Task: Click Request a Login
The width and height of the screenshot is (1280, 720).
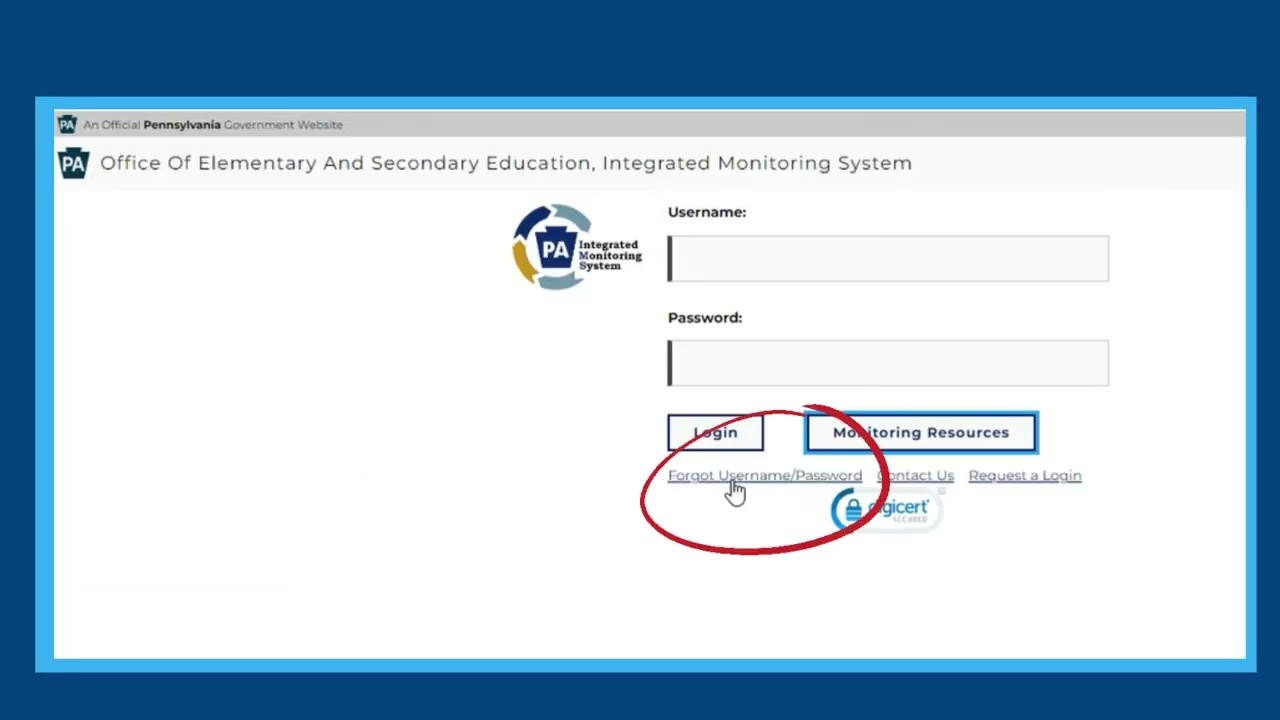Action: pyautogui.click(x=1024, y=475)
